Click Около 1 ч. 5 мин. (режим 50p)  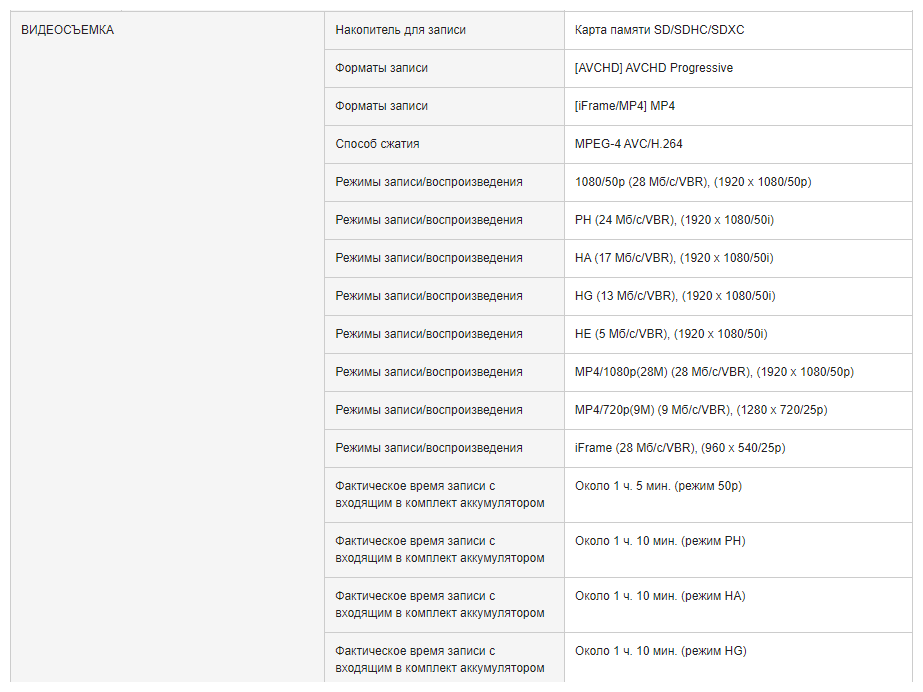(658, 486)
